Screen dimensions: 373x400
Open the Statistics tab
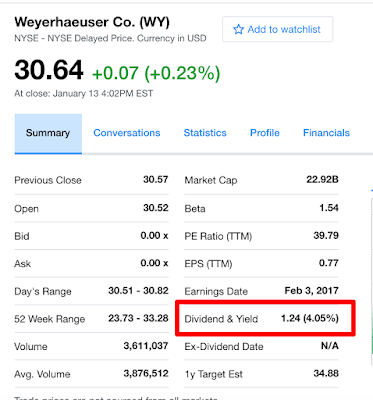(x=205, y=133)
